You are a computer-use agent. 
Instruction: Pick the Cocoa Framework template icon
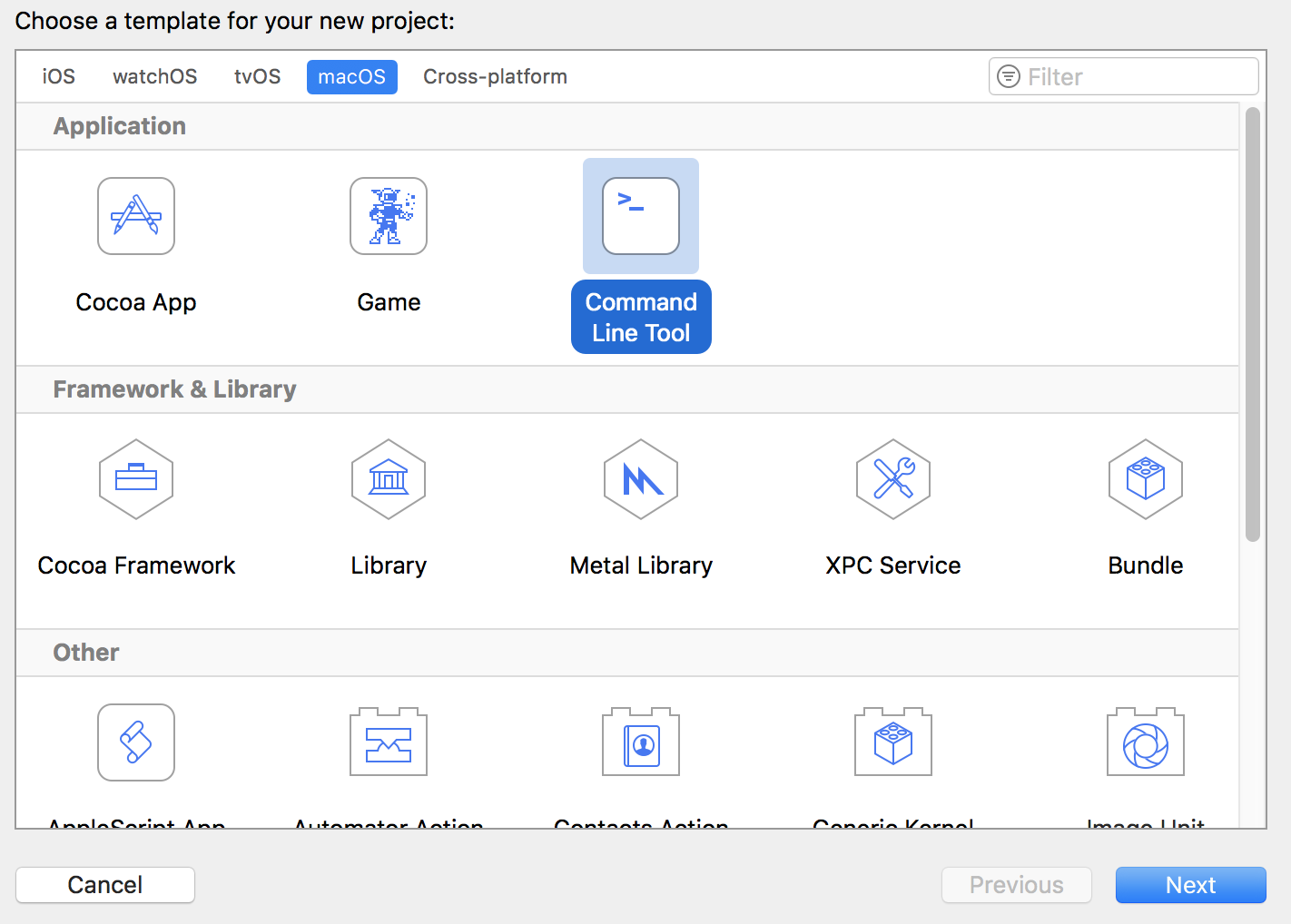coord(136,479)
